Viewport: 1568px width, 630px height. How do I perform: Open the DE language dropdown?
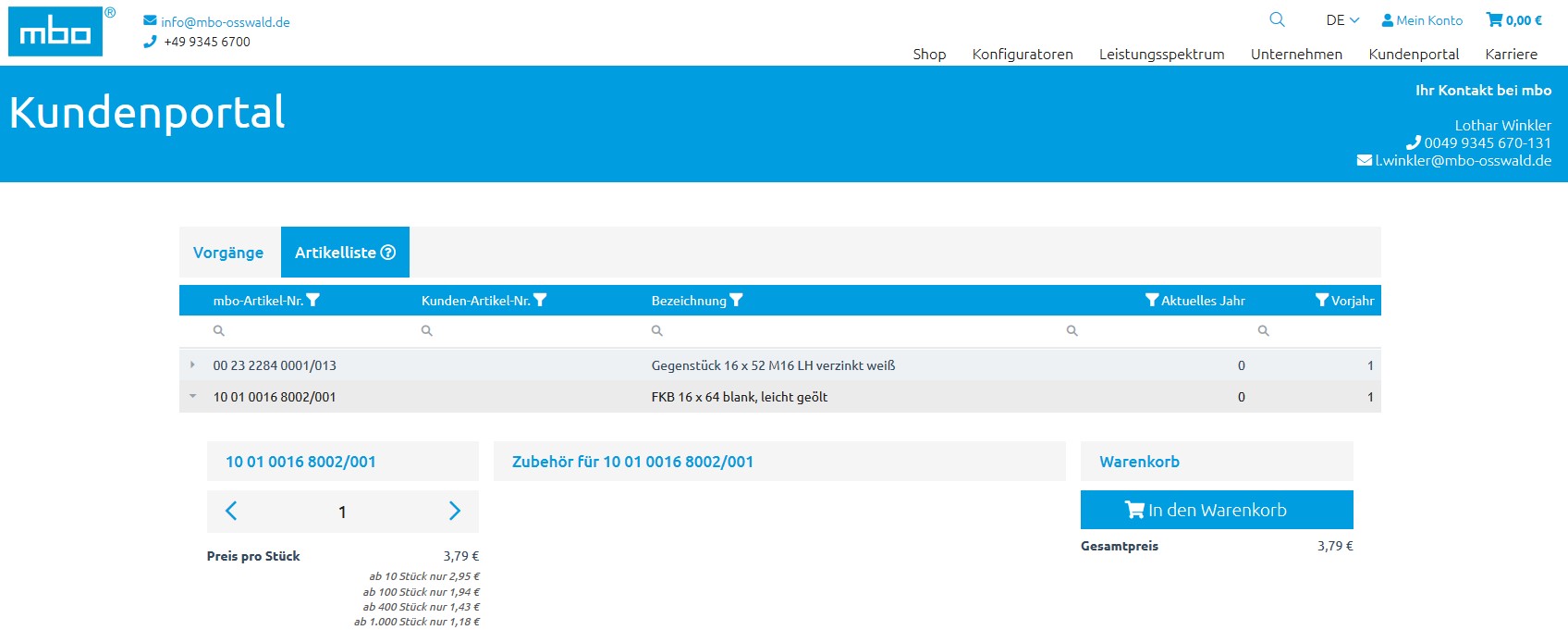click(1342, 19)
